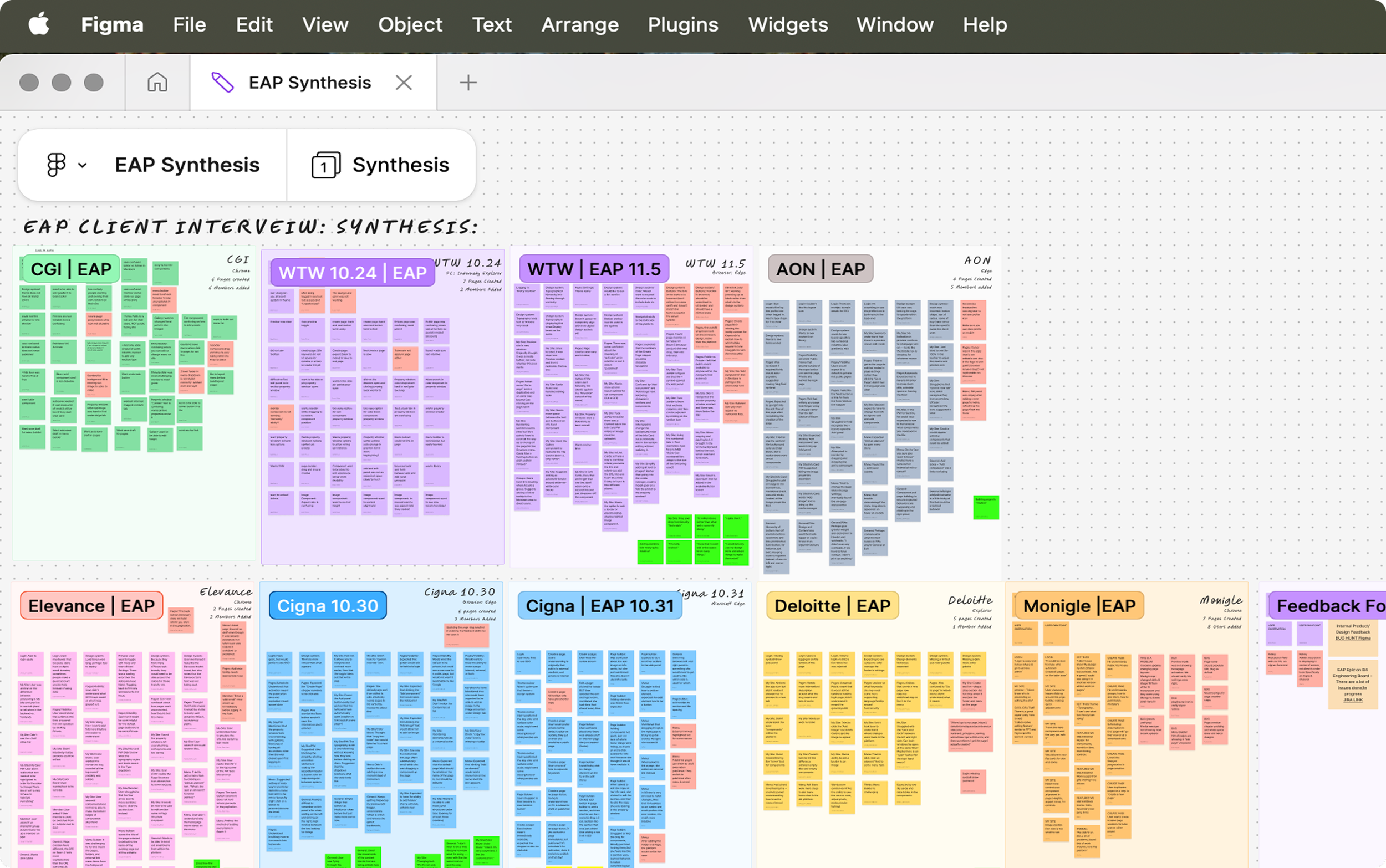The image size is (1386, 868).
Task: Select the WTW 10.24 | EAP label
Action: point(353,273)
